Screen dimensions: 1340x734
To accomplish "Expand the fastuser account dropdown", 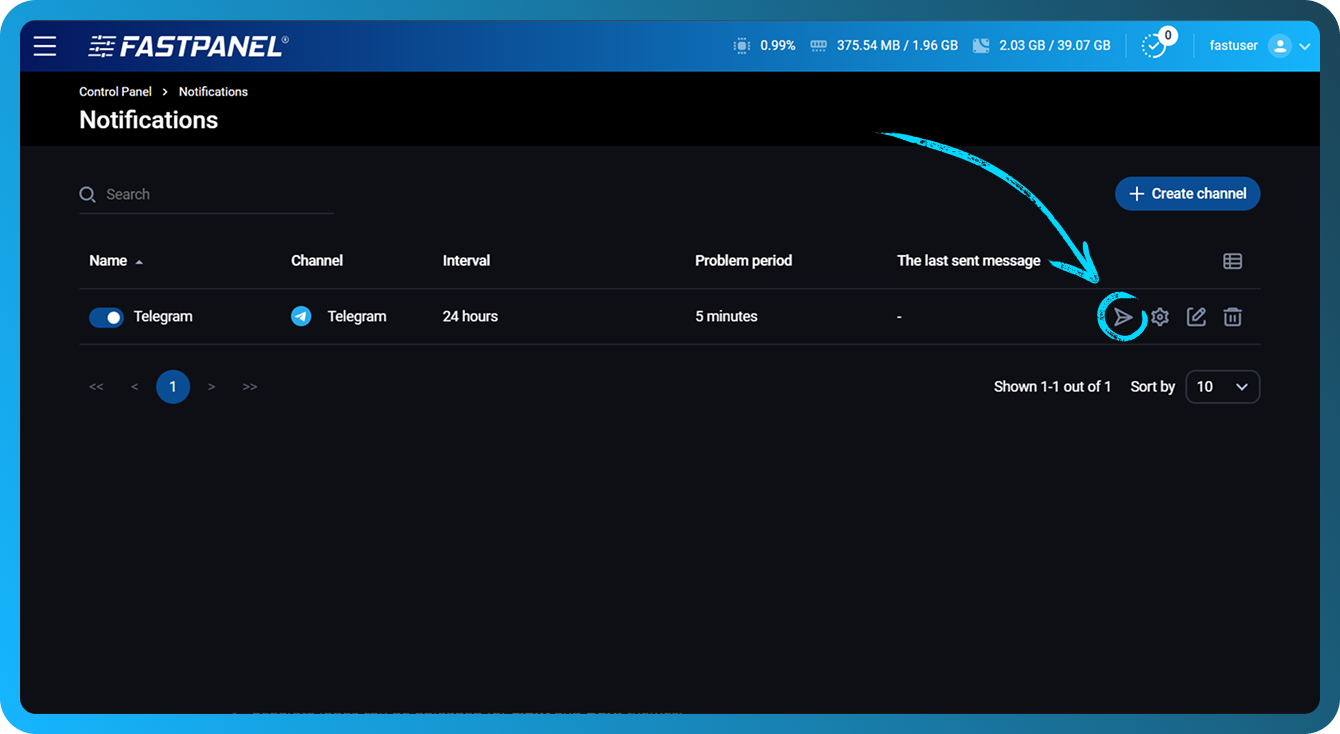I will click(x=1304, y=46).
